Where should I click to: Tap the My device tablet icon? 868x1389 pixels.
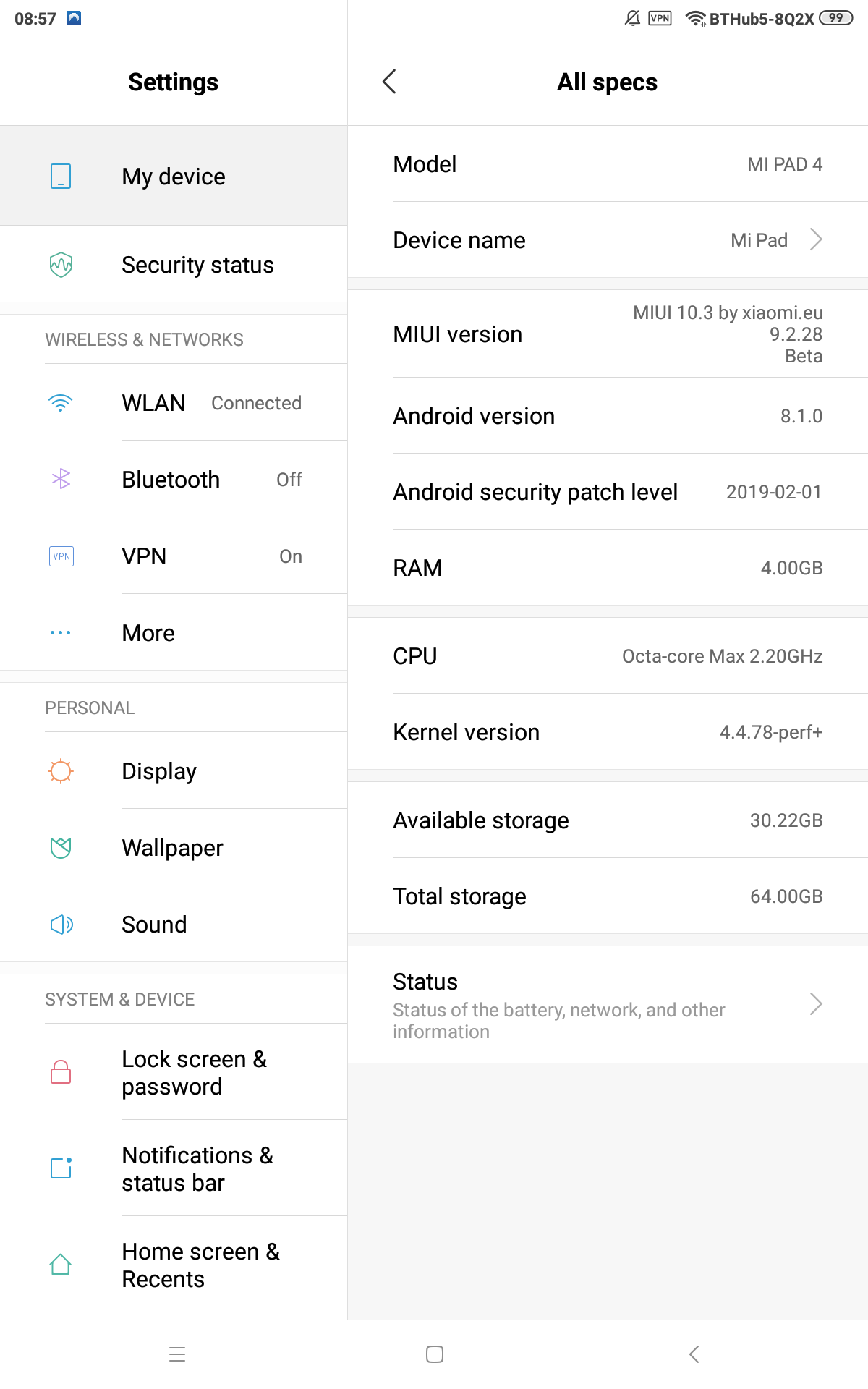tap(61, 176)
